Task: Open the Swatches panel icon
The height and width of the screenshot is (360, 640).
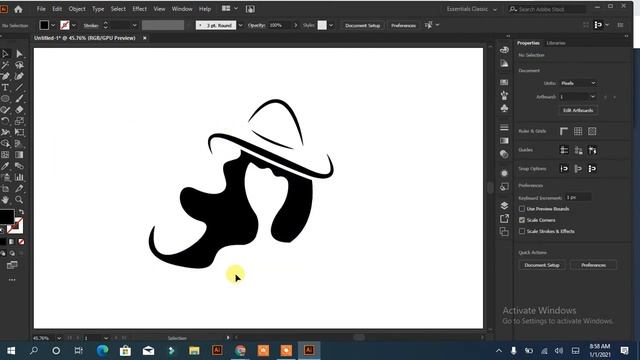Action: (x=504, y=82)
